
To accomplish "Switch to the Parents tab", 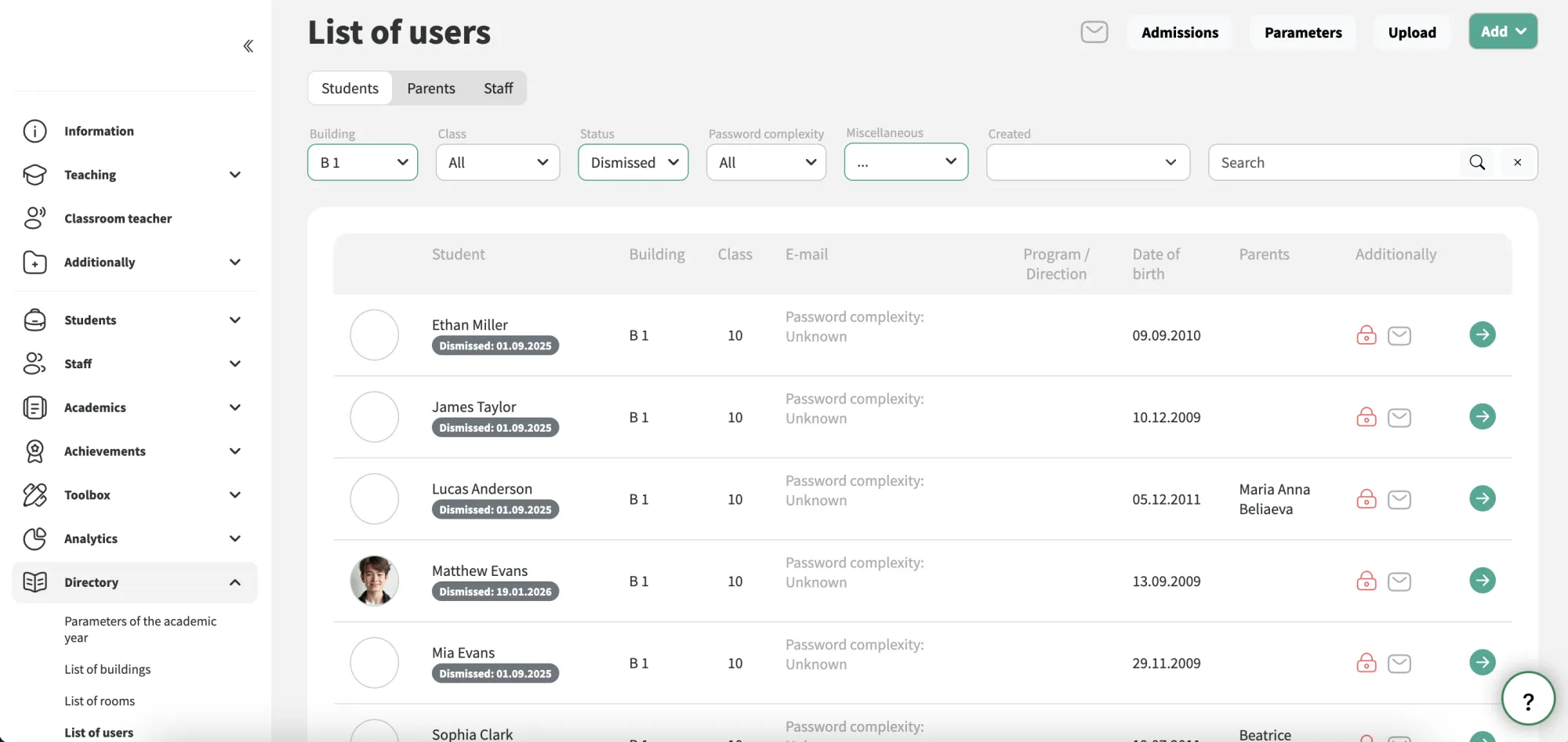I will coord(431,89).
